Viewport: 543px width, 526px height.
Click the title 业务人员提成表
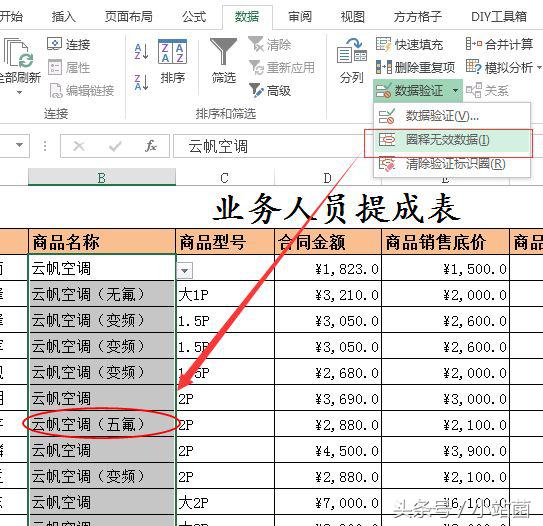point(337,208)
